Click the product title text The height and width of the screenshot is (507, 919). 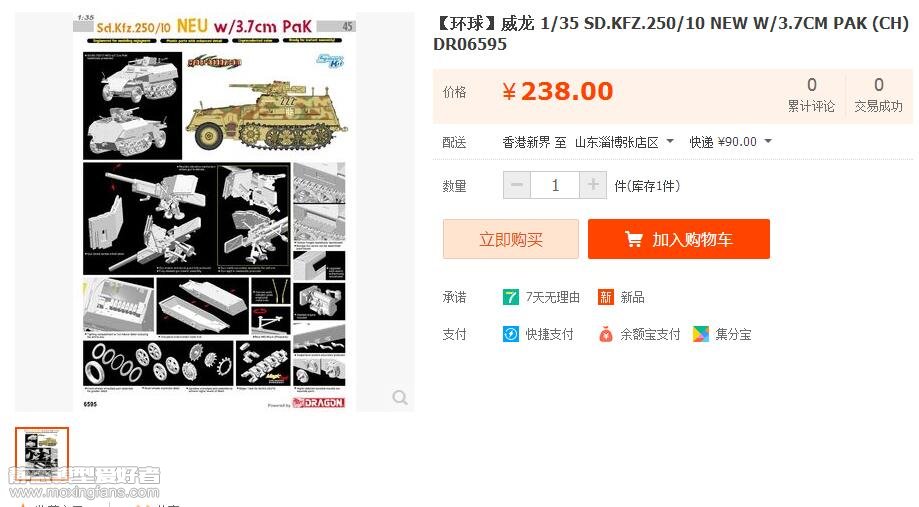click(x=671, y=33)
